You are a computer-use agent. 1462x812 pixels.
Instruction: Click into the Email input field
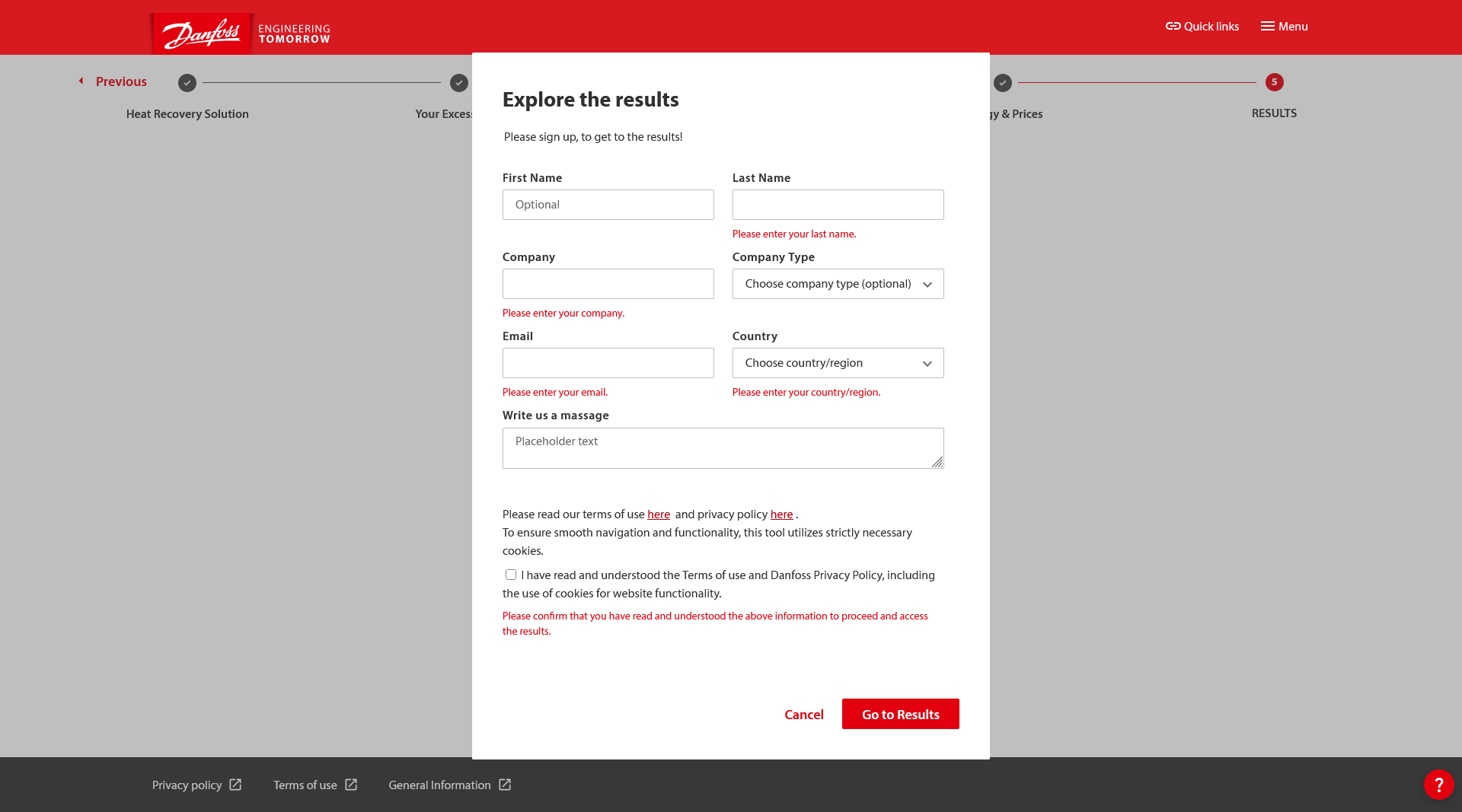[608, 363]
